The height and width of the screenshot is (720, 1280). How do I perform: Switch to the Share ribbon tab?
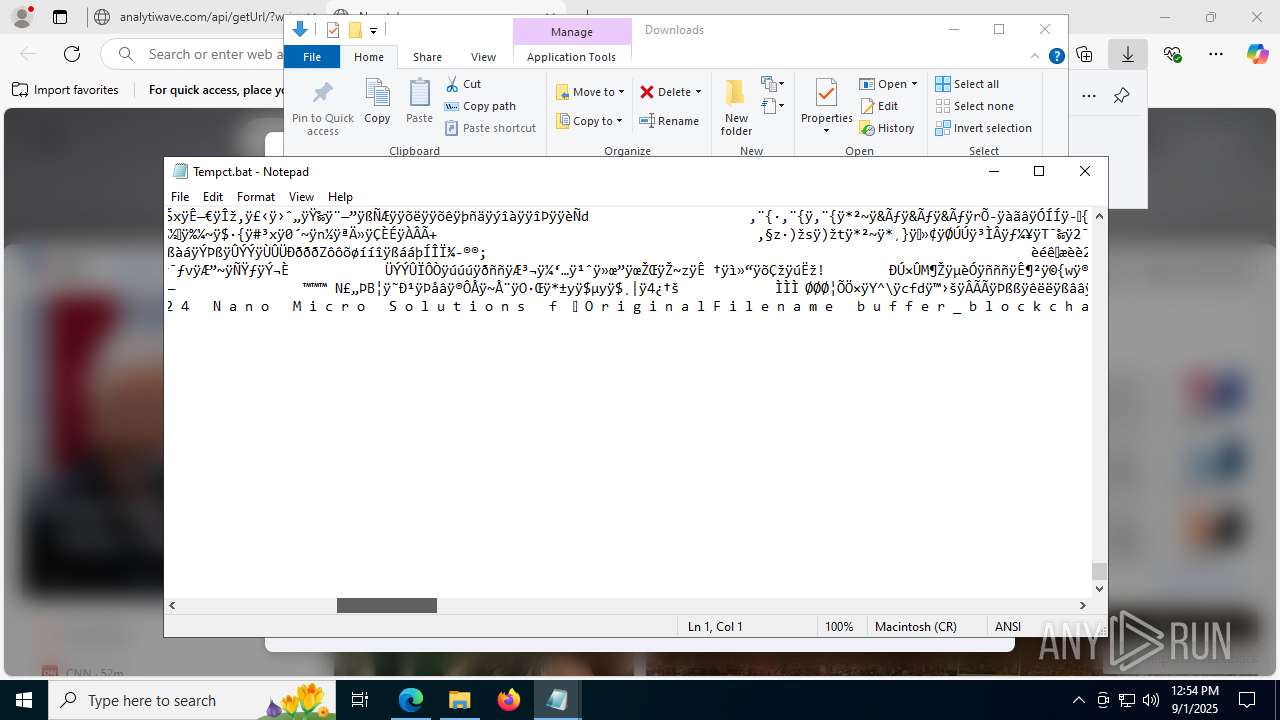(427, 57)
